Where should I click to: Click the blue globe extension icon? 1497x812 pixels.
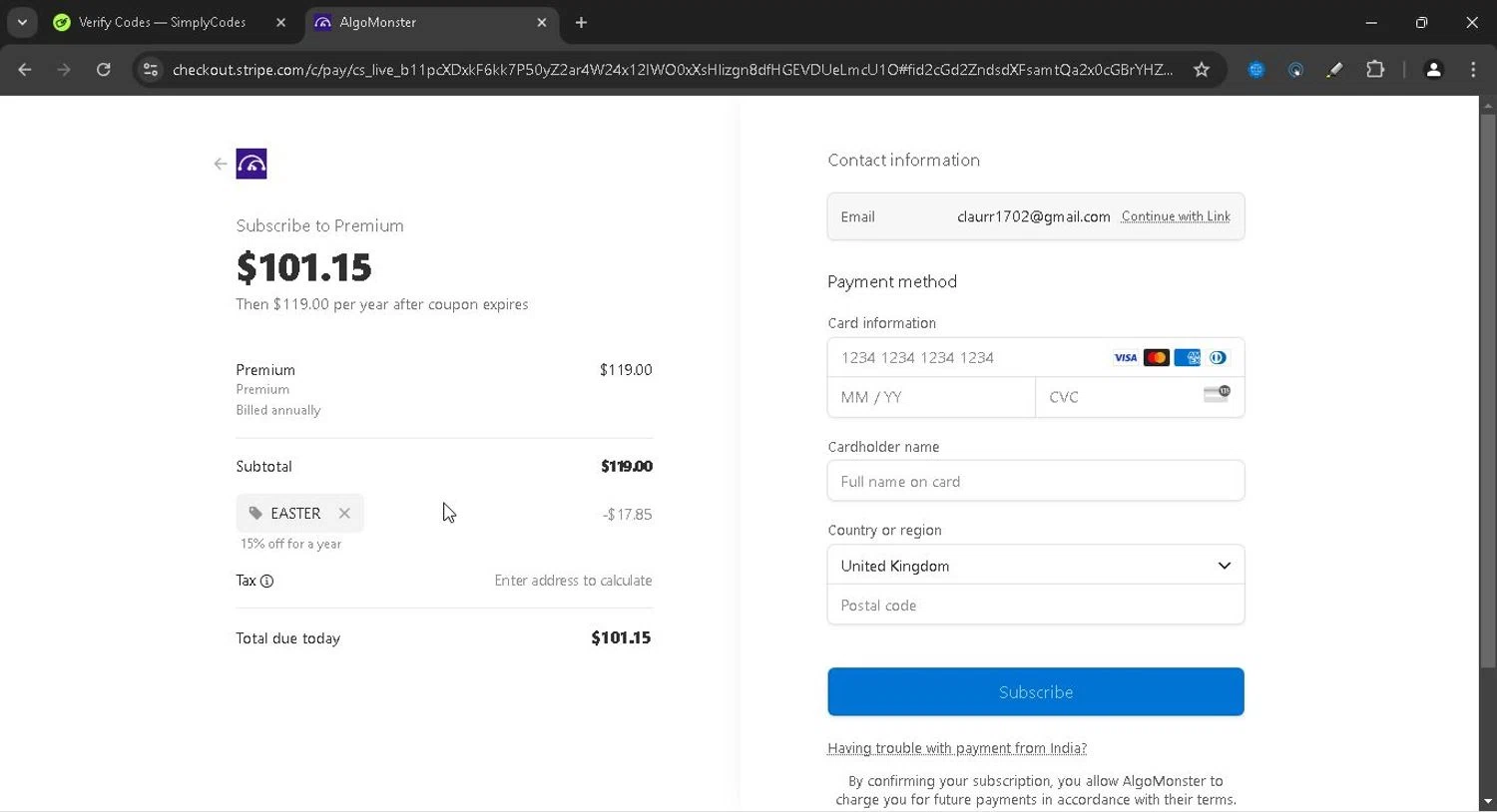pos(1256,70)
